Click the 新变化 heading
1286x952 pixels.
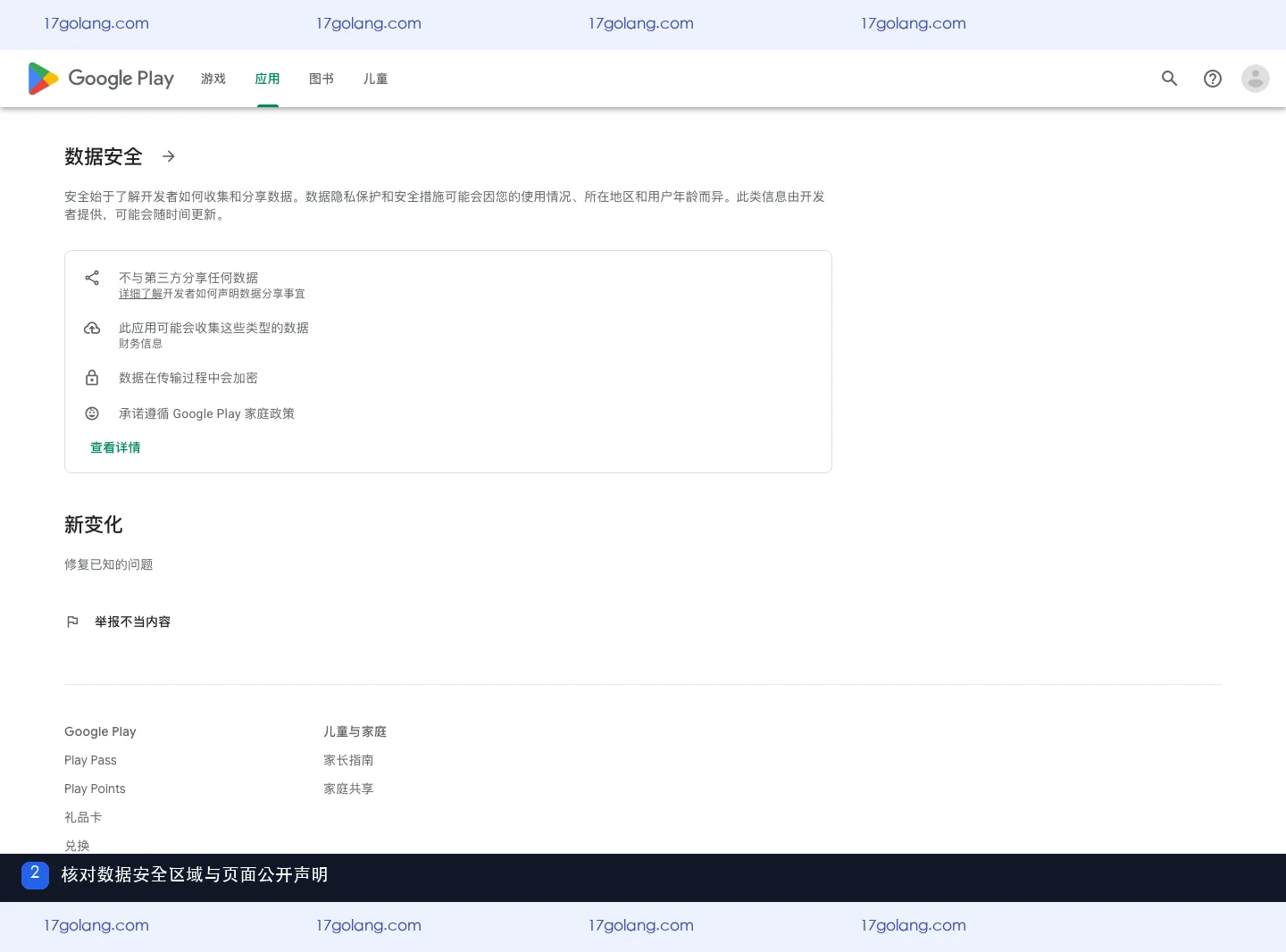pos(94,524)
